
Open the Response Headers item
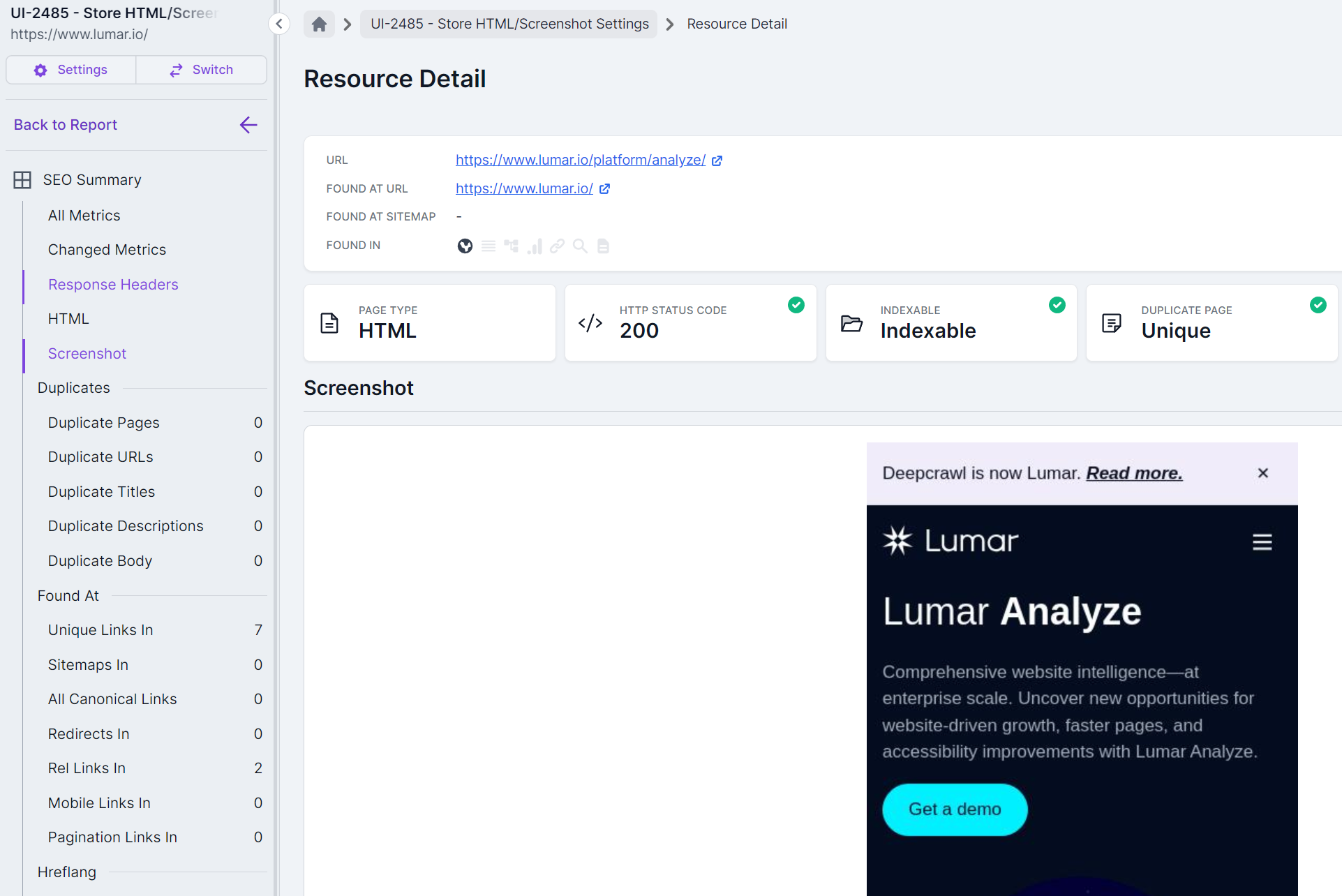[x=113, y=285]
